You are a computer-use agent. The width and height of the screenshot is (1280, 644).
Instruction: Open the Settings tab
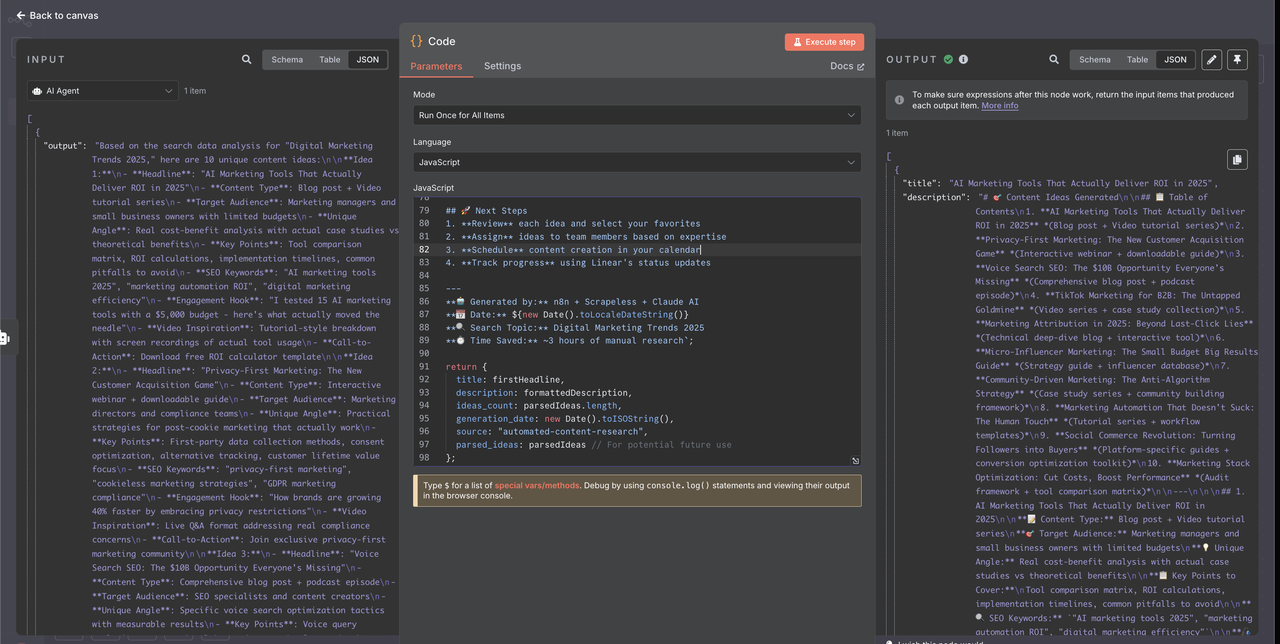coord(502,66)
